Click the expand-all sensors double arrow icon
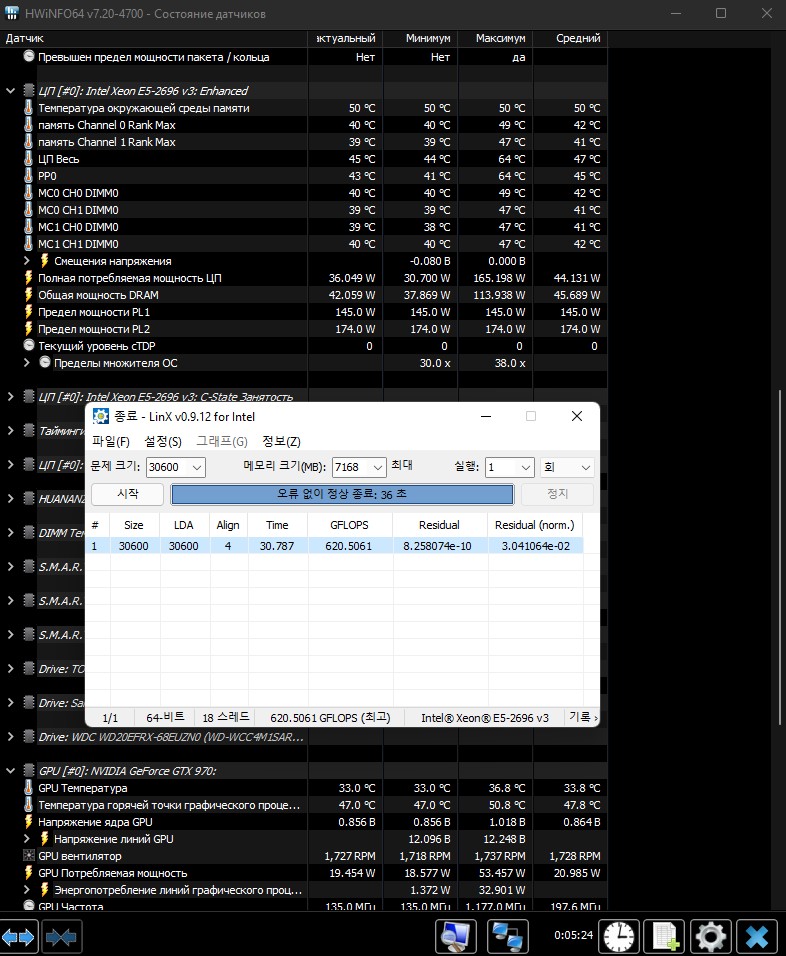Viewport: 786px width, 956px height. (19, 936)
